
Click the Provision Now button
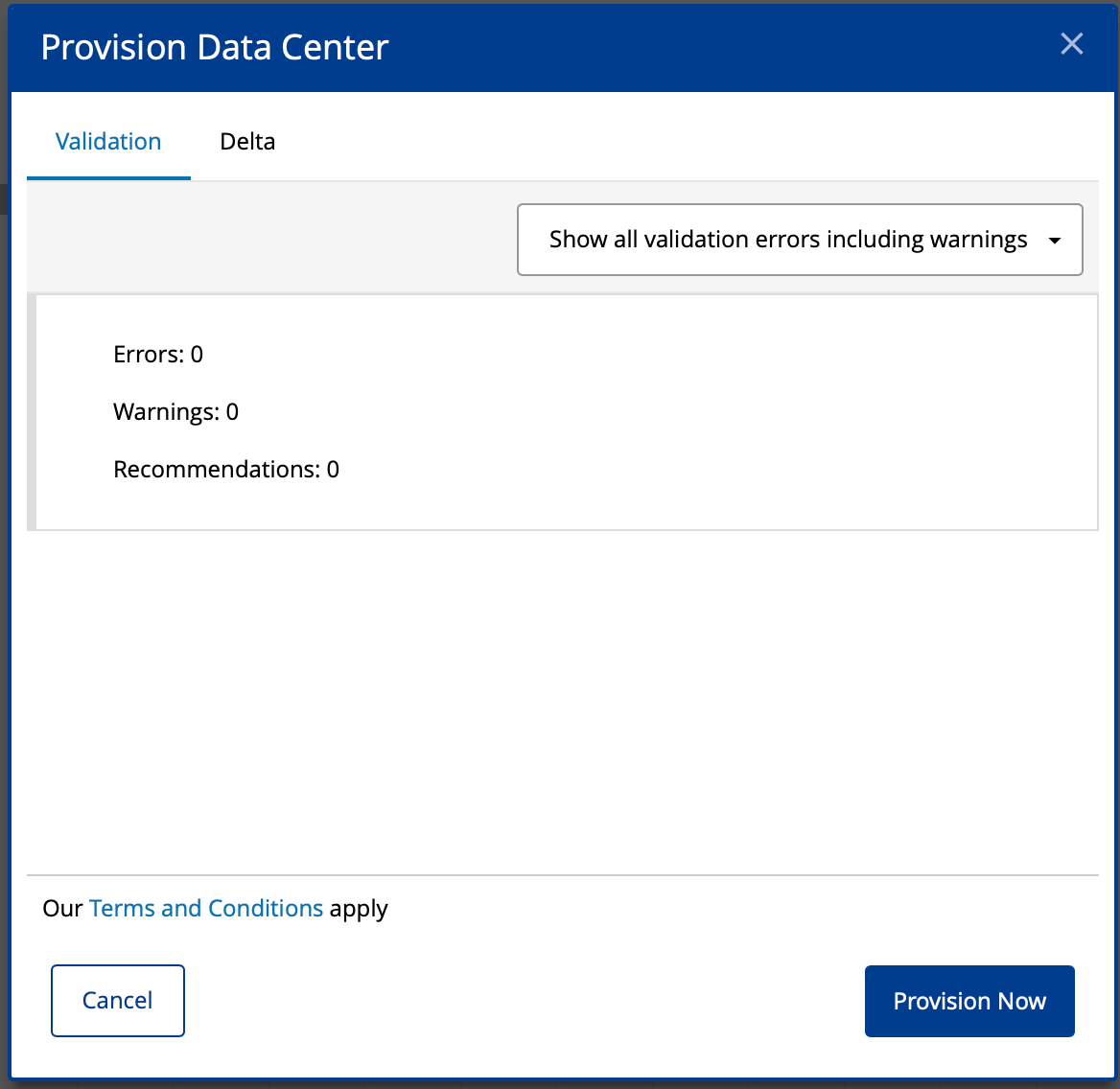[x=968, y=1001]
